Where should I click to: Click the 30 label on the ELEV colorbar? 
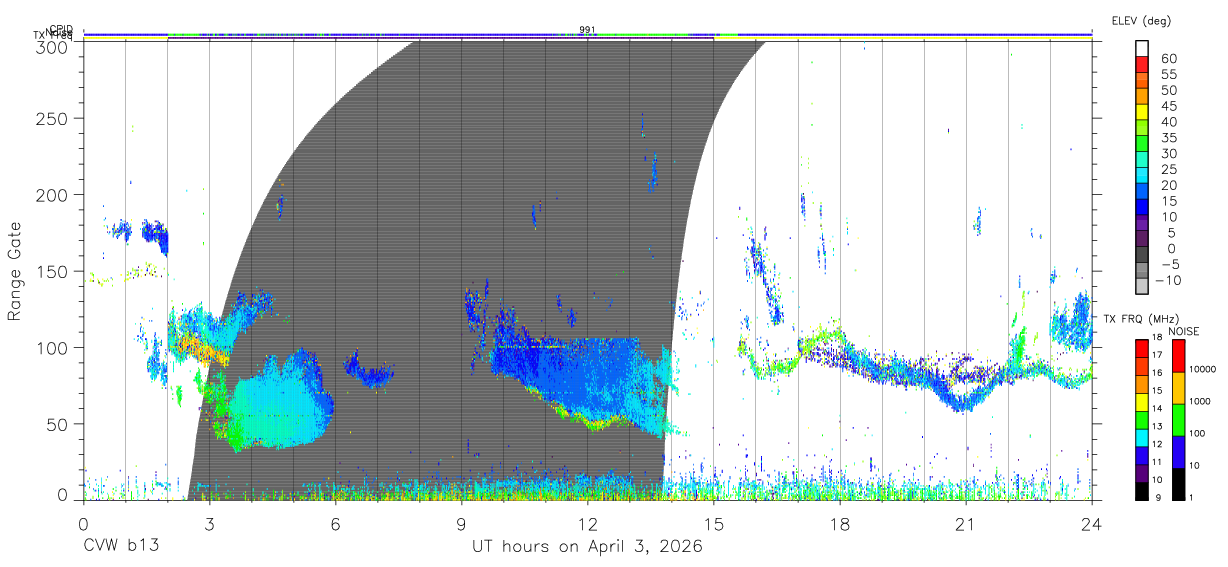pos(1169,154)
